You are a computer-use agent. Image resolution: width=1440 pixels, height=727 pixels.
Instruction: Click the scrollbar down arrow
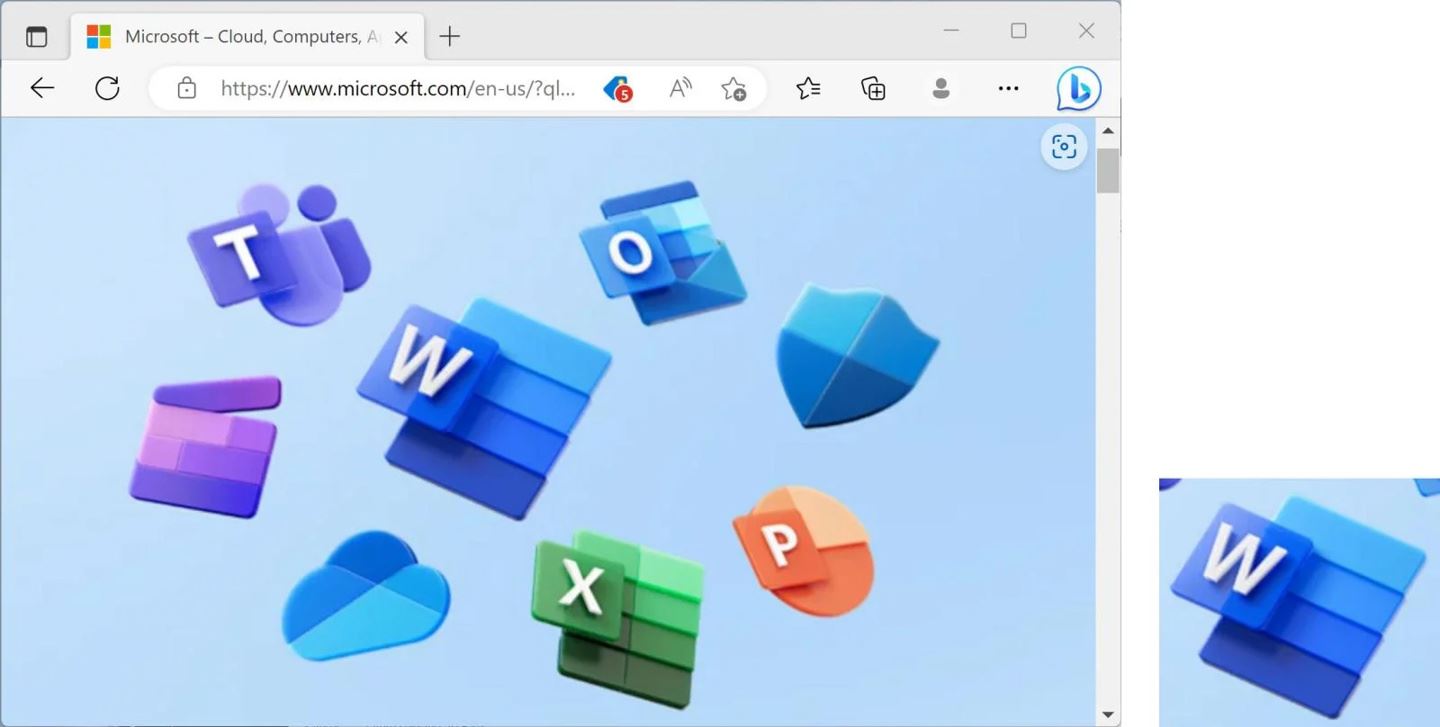tap(1108, 713)
